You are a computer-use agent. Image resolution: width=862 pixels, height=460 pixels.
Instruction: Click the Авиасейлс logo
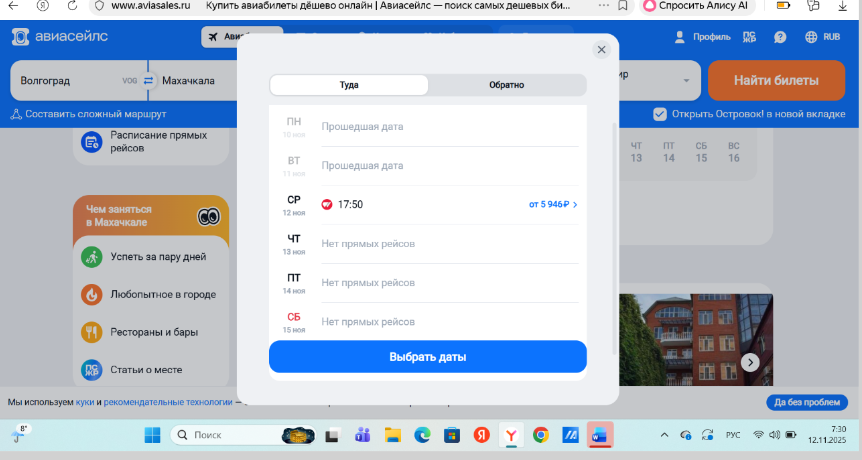[x=60, y=37]
